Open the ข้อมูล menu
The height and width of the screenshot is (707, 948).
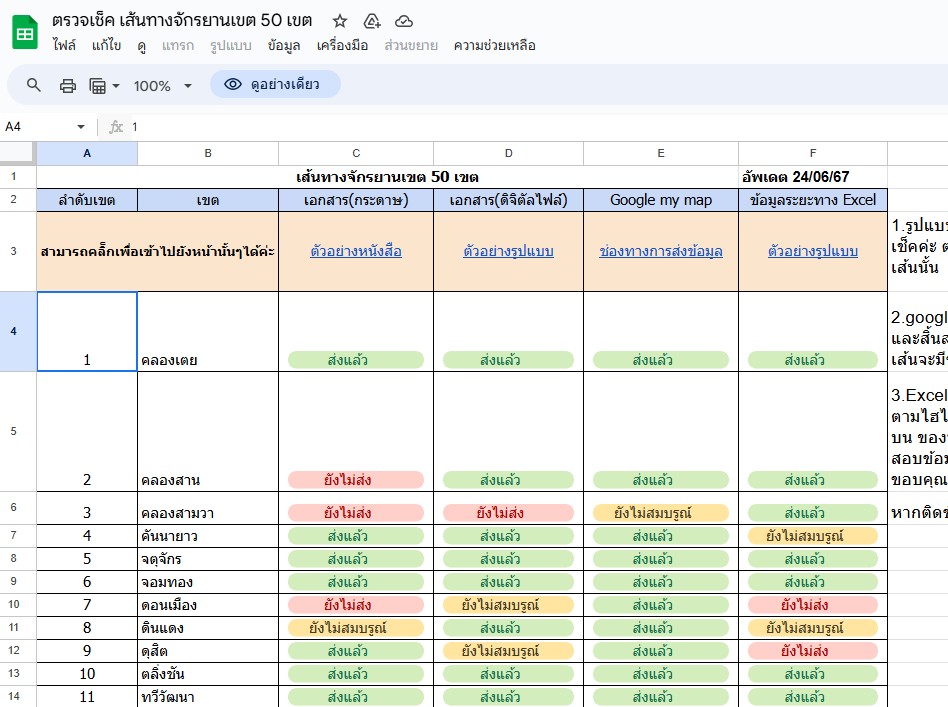284,46
